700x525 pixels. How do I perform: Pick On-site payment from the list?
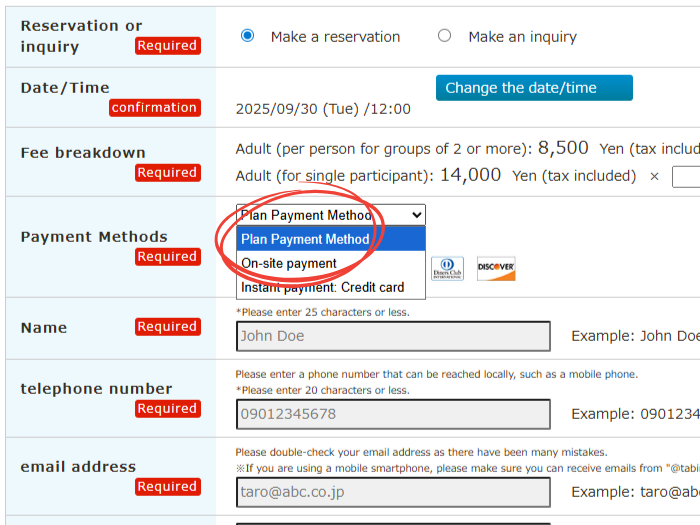289,263
